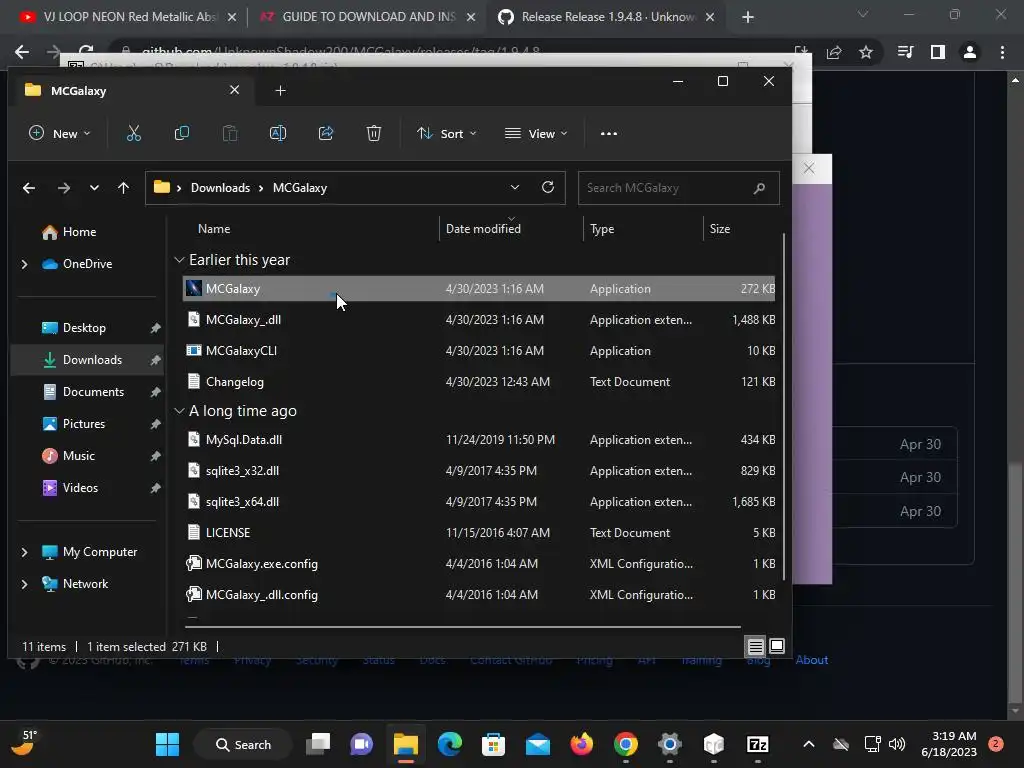Expand My Computer in navigation pane
This screenshot has width=1024, height=768.
pos(25,552)
